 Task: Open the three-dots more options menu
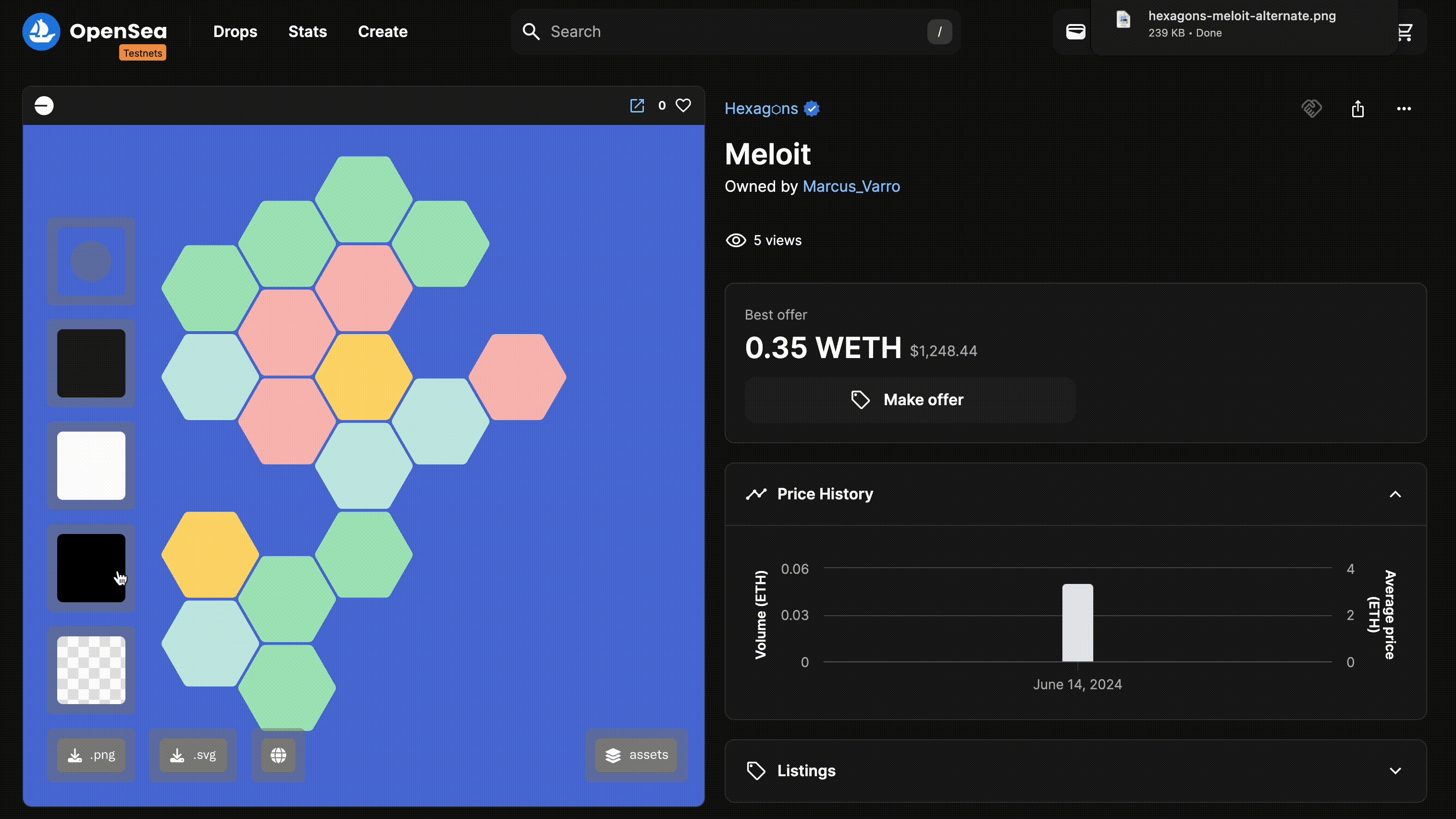1404,109
